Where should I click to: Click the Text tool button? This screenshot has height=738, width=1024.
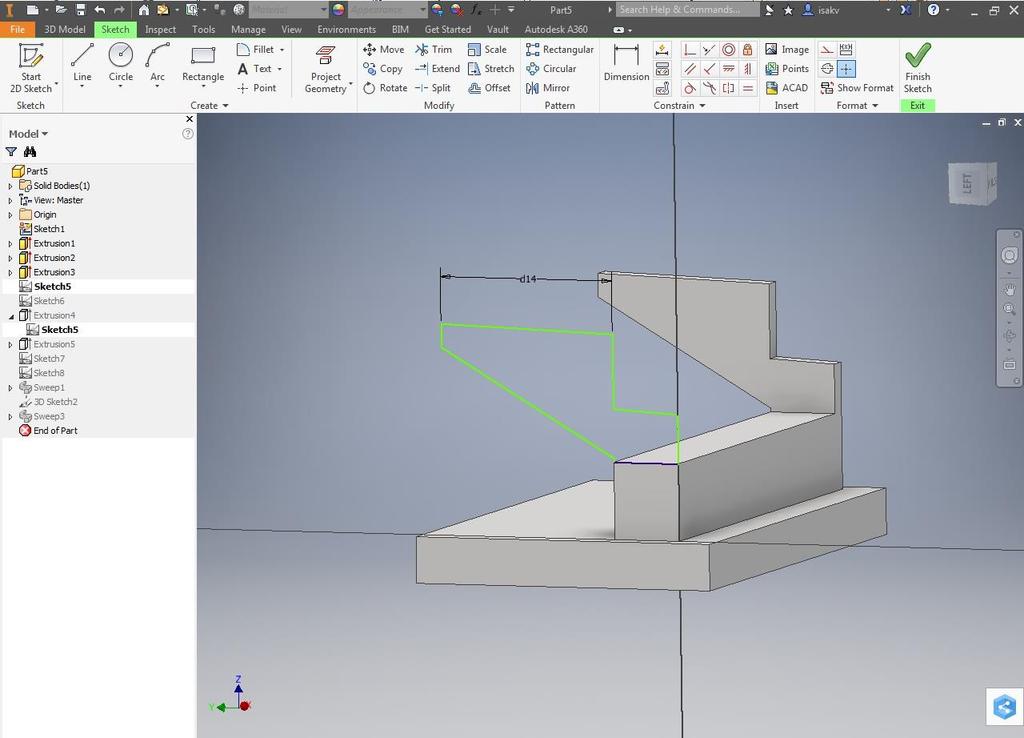[x=259, y=69]
